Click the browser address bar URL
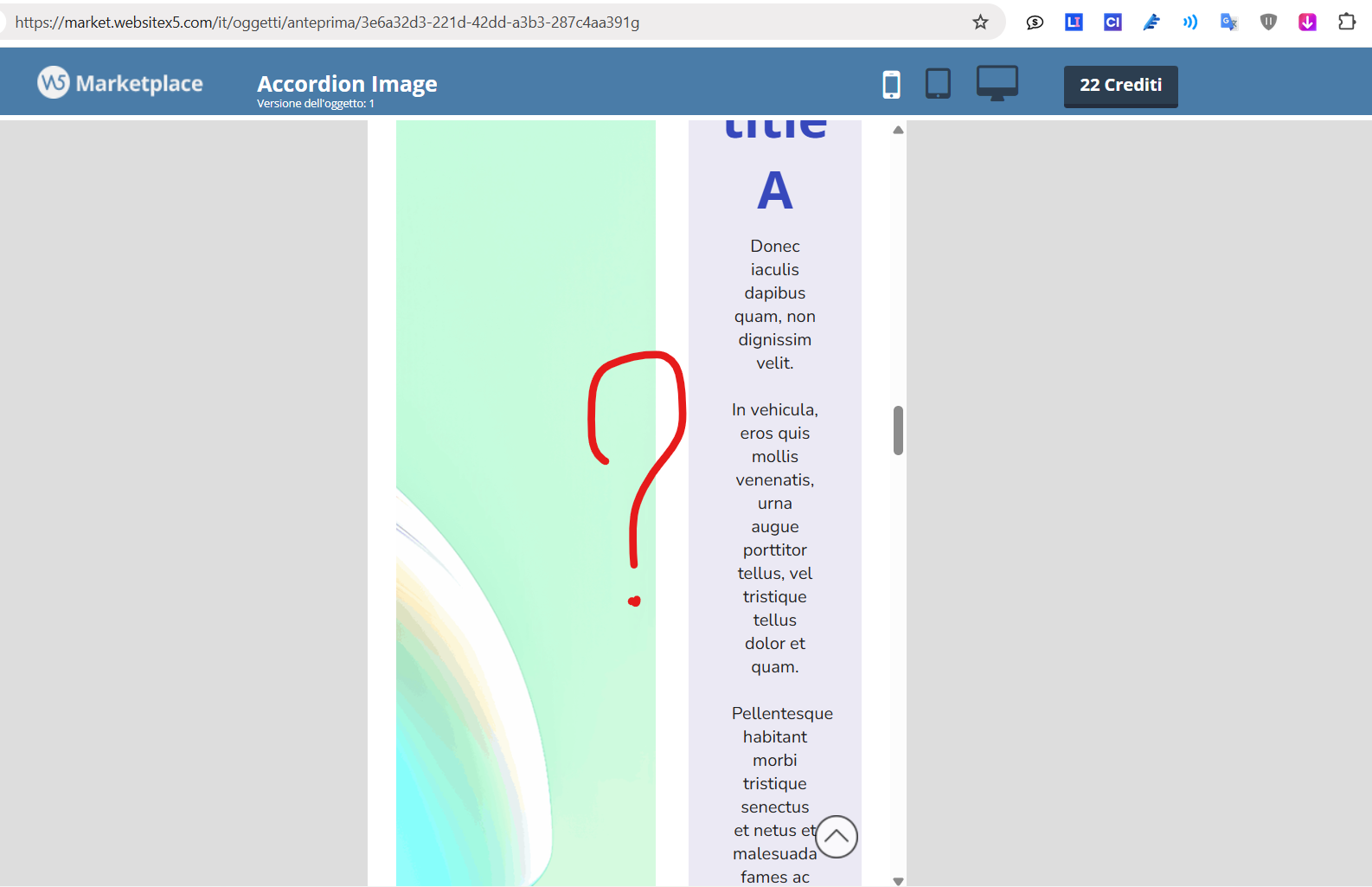 point(327,22)
